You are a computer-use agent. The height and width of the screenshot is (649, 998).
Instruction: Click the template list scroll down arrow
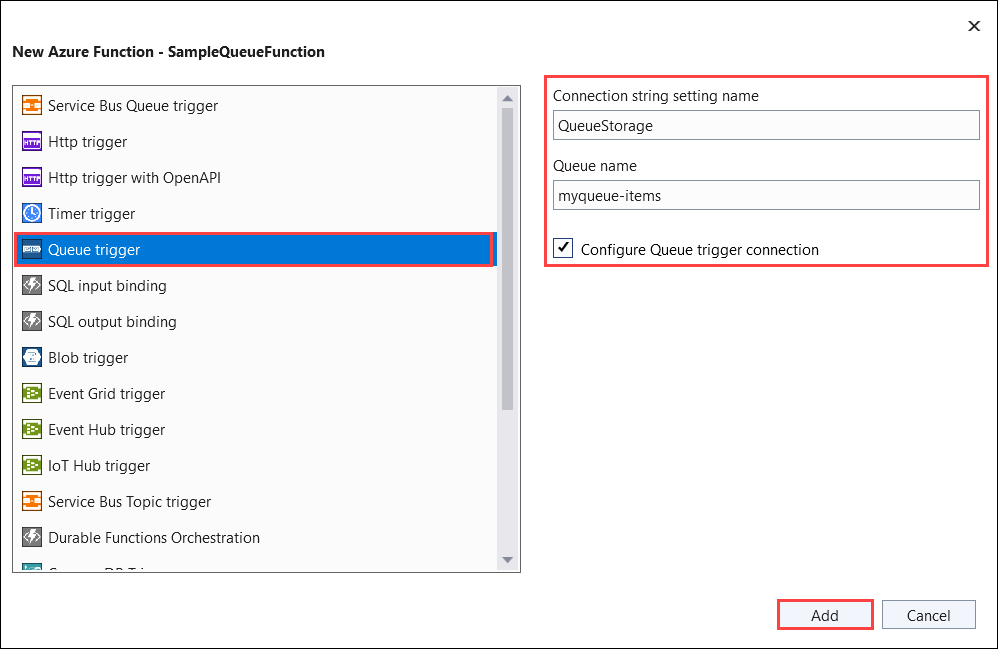(x=507, y=560)
